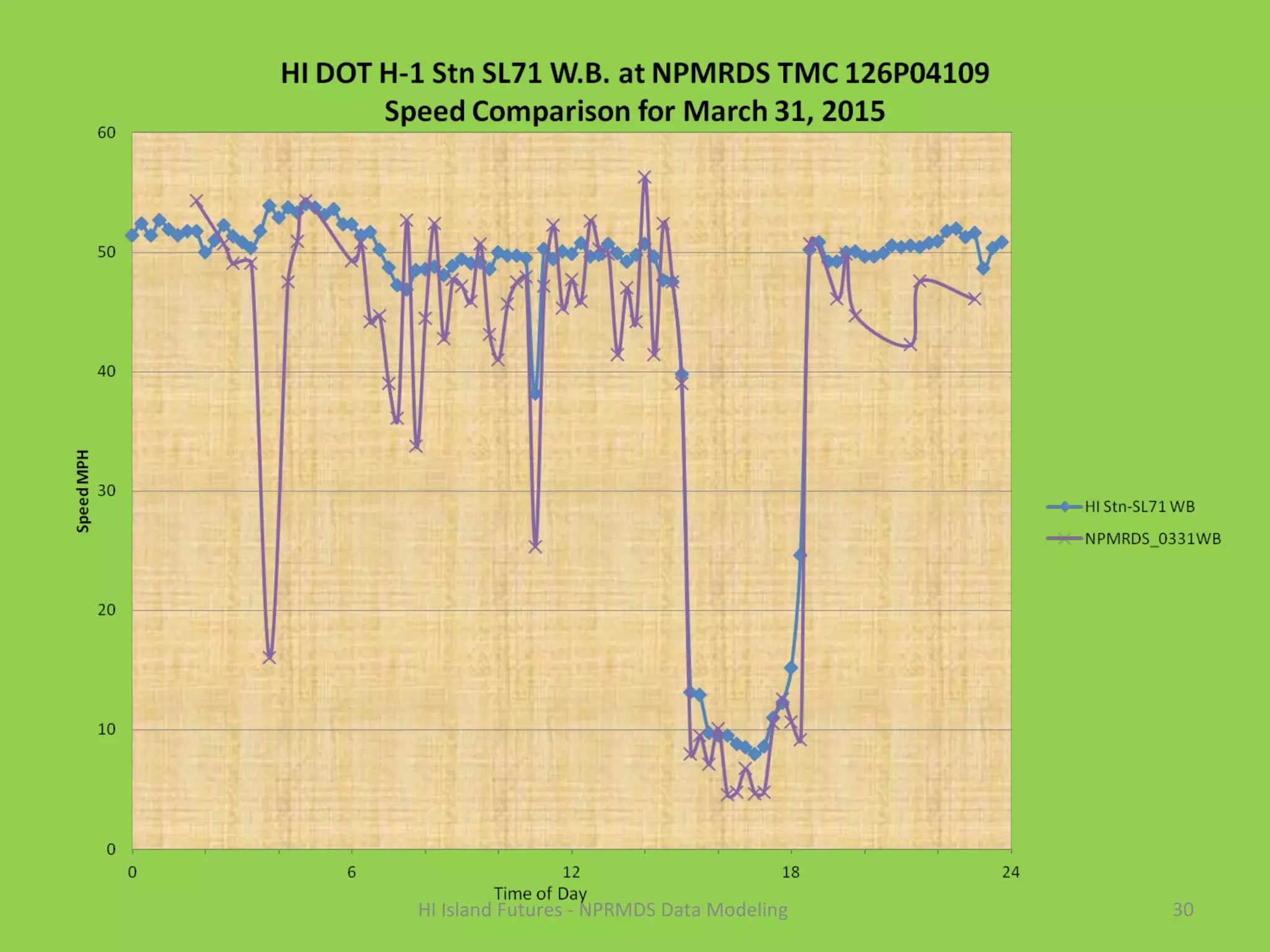Select the chart title text

tap(634, 73)
